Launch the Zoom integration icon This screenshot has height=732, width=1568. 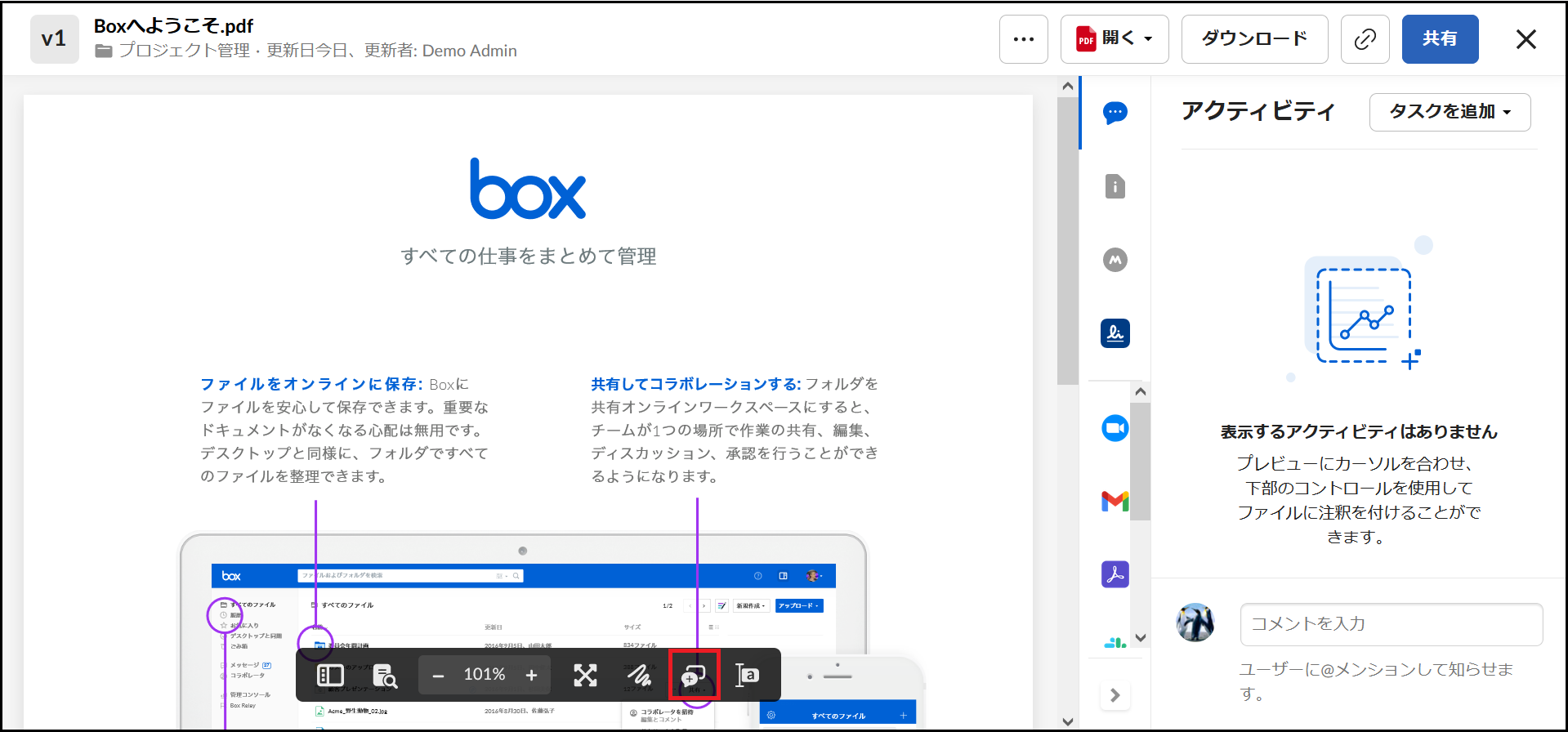pyautogui.click(x=1115, y=428)
